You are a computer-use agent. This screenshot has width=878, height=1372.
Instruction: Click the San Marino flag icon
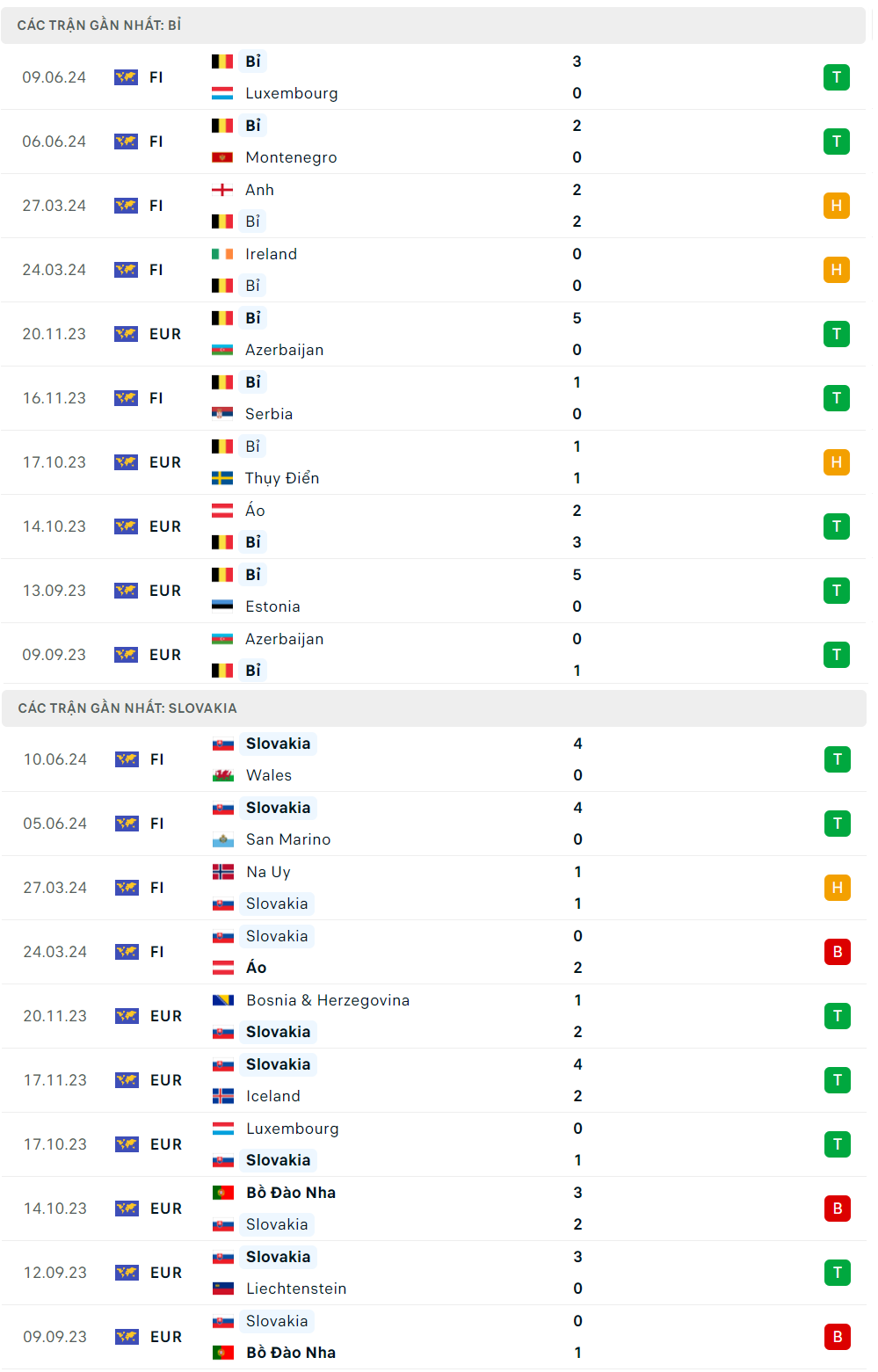click(223, 839)
